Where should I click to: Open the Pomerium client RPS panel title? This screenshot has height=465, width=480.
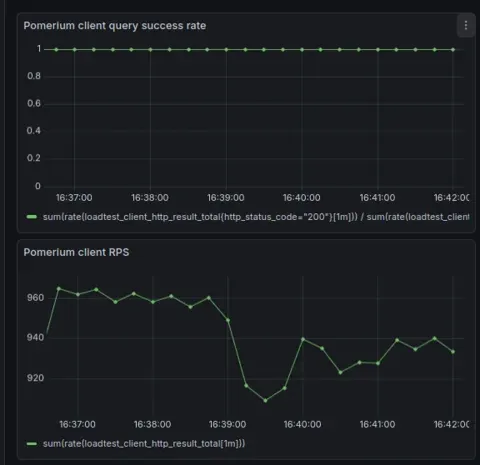76,252
